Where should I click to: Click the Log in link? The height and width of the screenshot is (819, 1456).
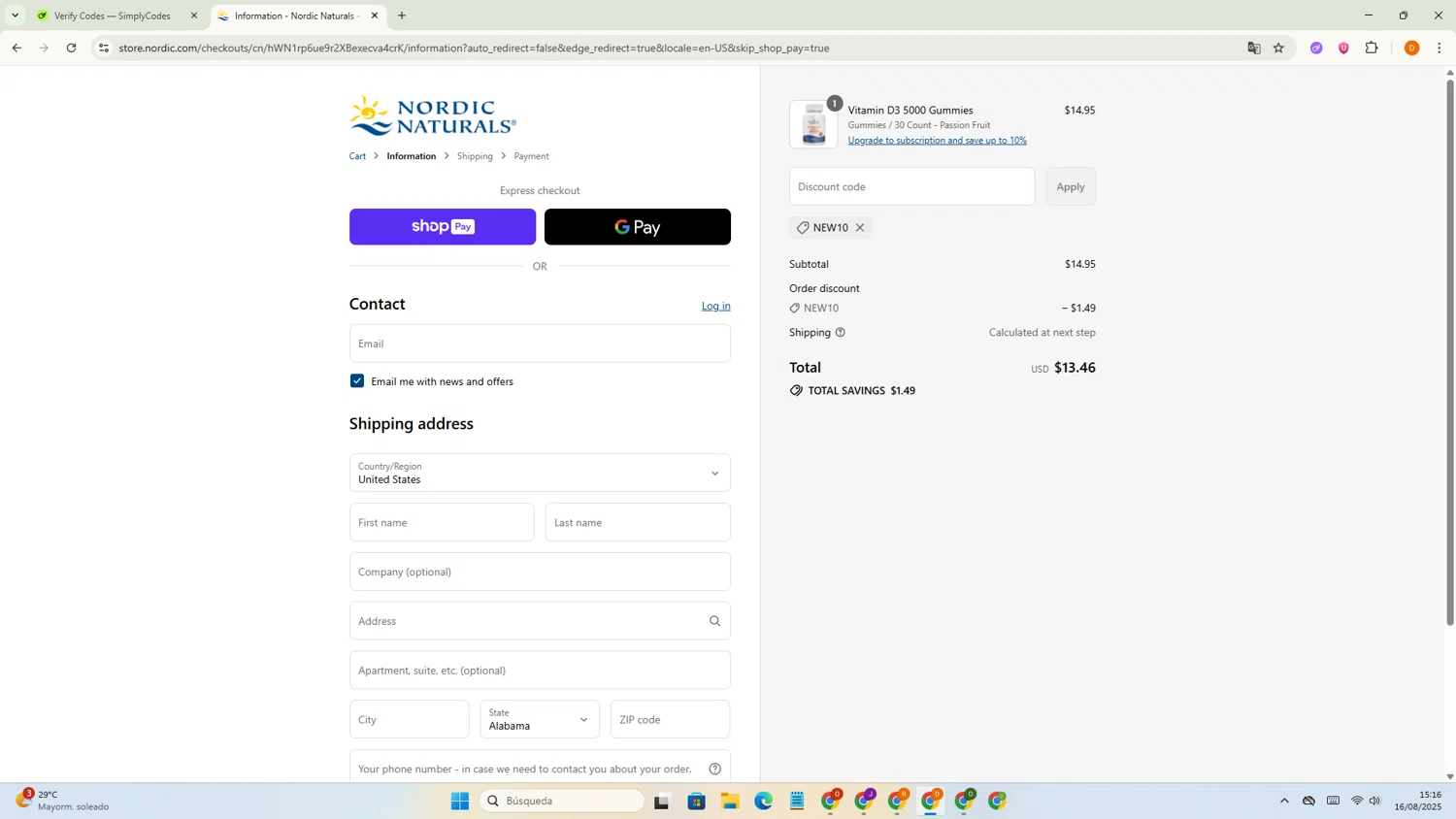pyautogui.click(x=716, y=306)
